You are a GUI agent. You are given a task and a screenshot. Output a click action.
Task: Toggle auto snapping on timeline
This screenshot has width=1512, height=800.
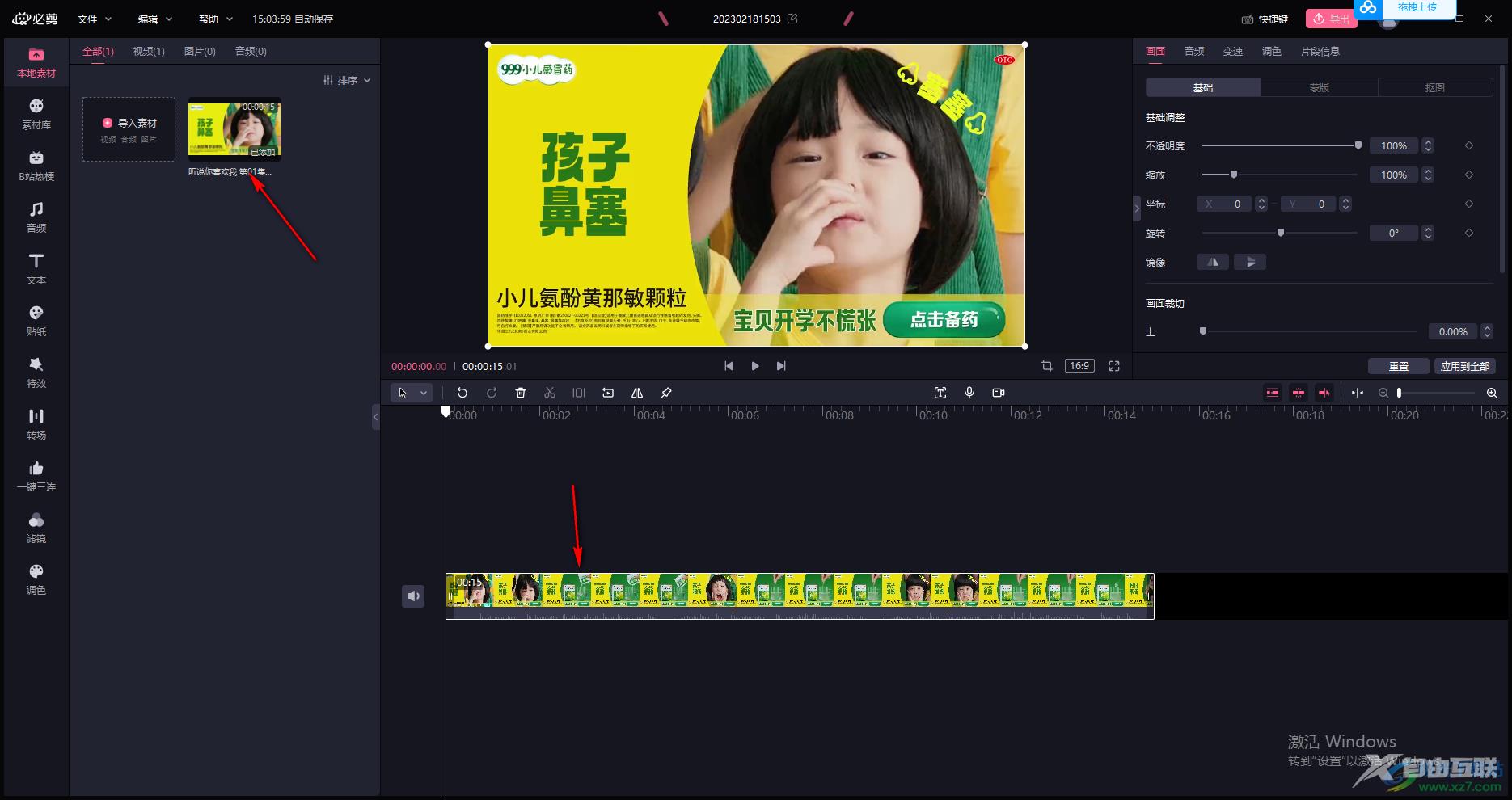[1299, 393]
